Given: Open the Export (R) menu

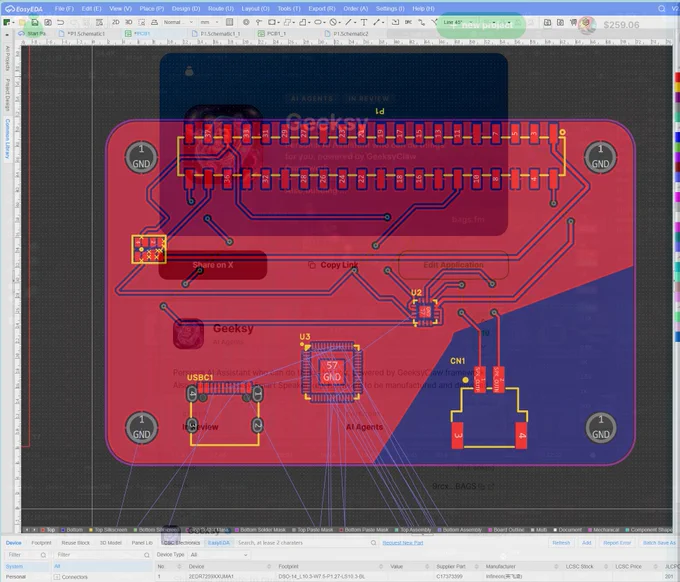Looking at the screenshot, I should (322, 9).
